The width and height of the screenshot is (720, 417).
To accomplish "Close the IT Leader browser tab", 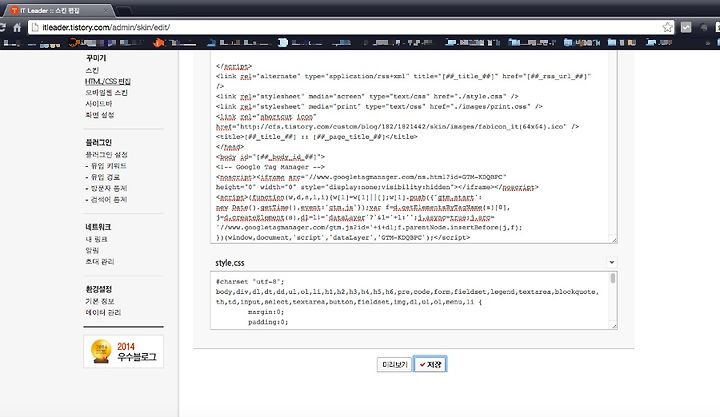I will tap(106, 10).
